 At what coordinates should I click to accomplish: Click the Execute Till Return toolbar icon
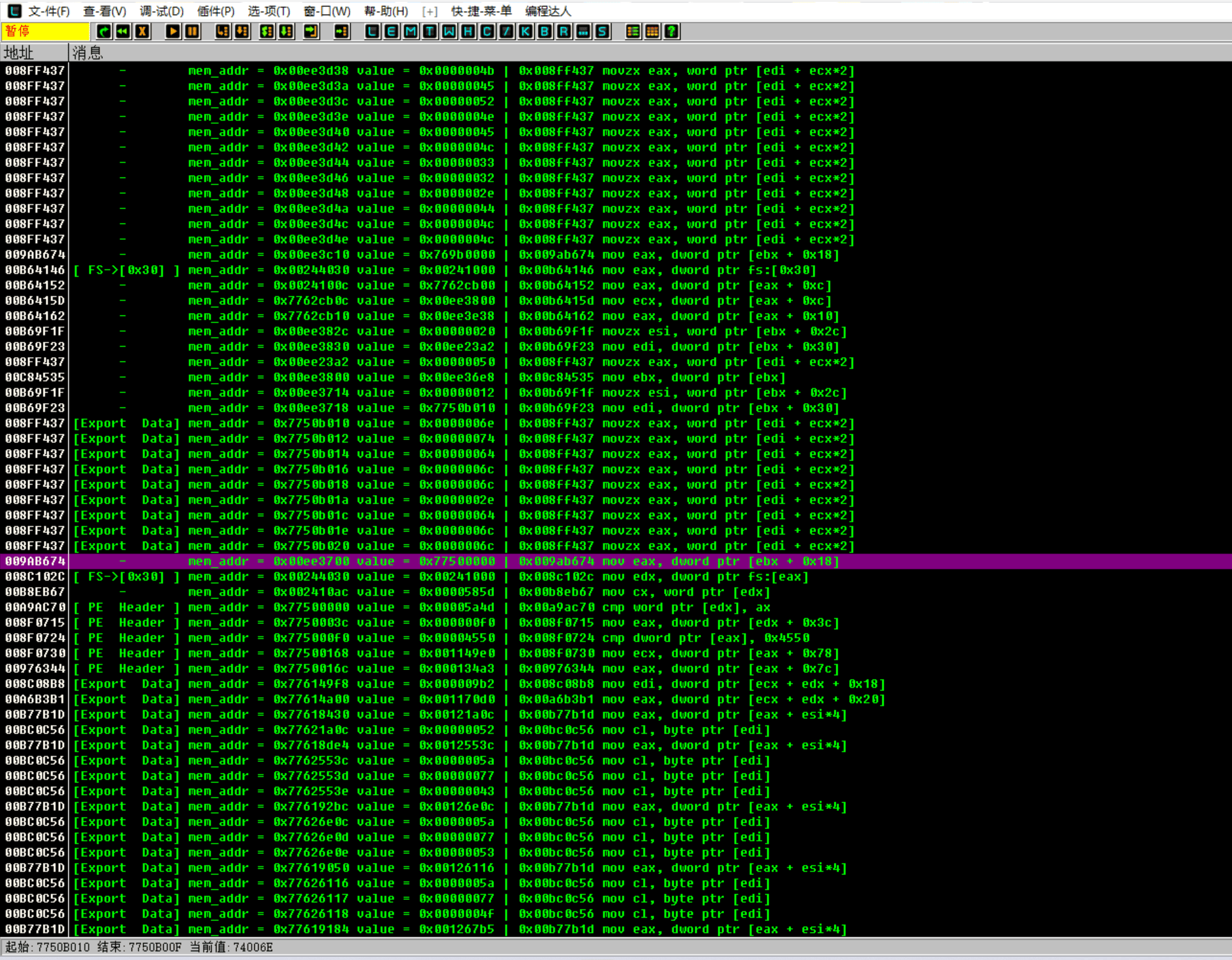click(311, 31)
